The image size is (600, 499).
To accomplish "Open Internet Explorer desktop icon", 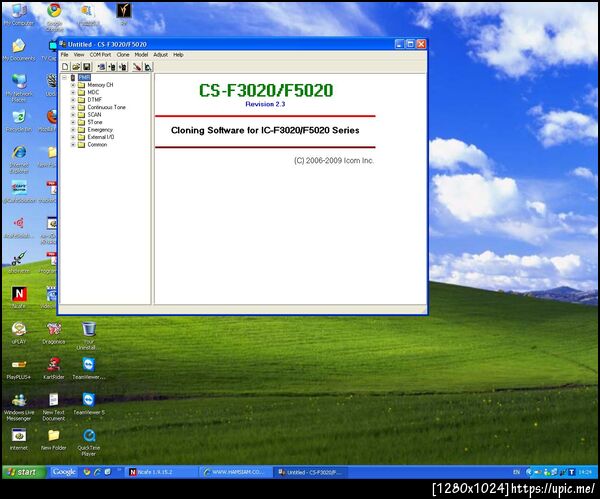I will (18, 159).
